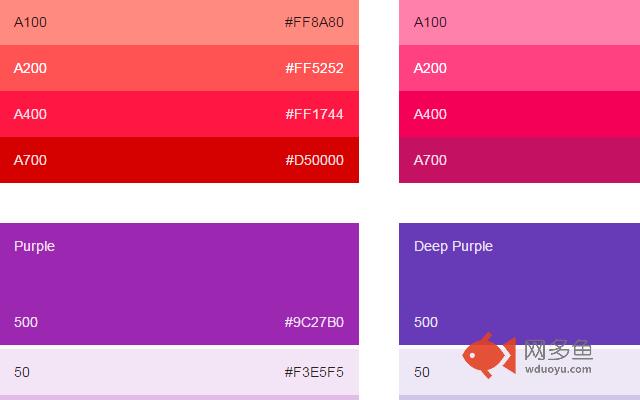Screen dimensions: 640x400
Task: Click the Deep Purple palette title
Action: tap(453, 246)
